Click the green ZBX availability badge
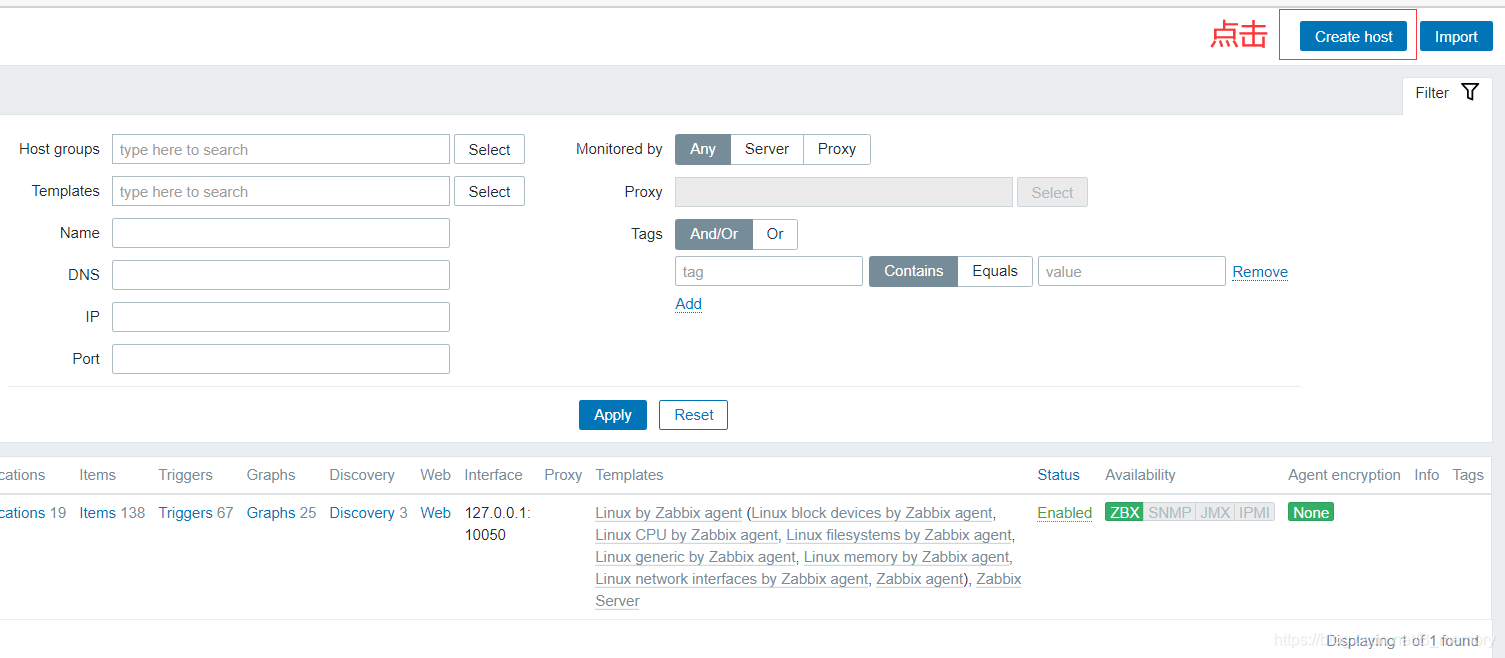1505x658 pixels. pyautogui.click(x=1124, y=513)
